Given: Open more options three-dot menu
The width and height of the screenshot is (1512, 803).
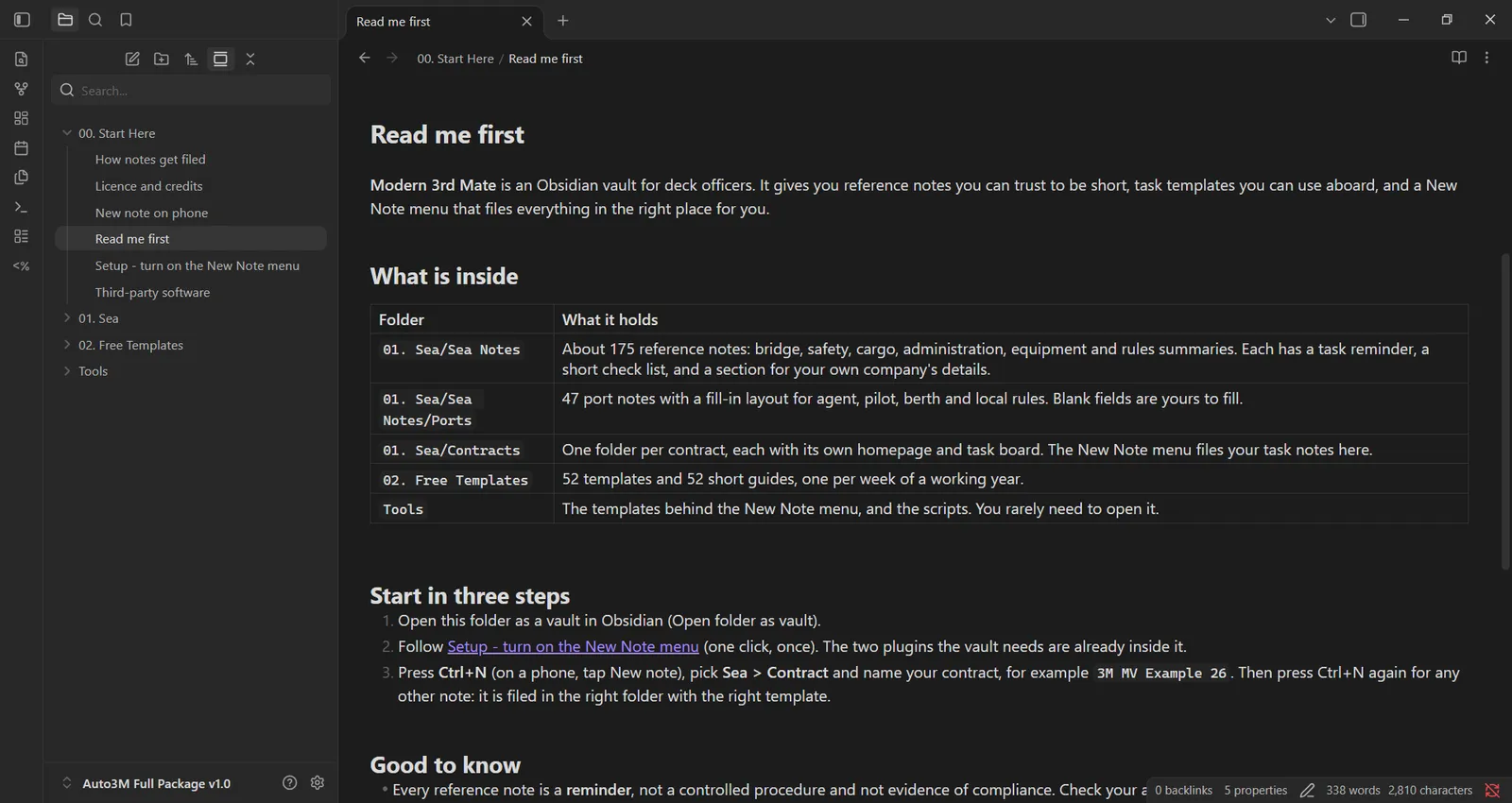Looking at the screenshot, I should pyautogui.click(x=1486, y=58).
